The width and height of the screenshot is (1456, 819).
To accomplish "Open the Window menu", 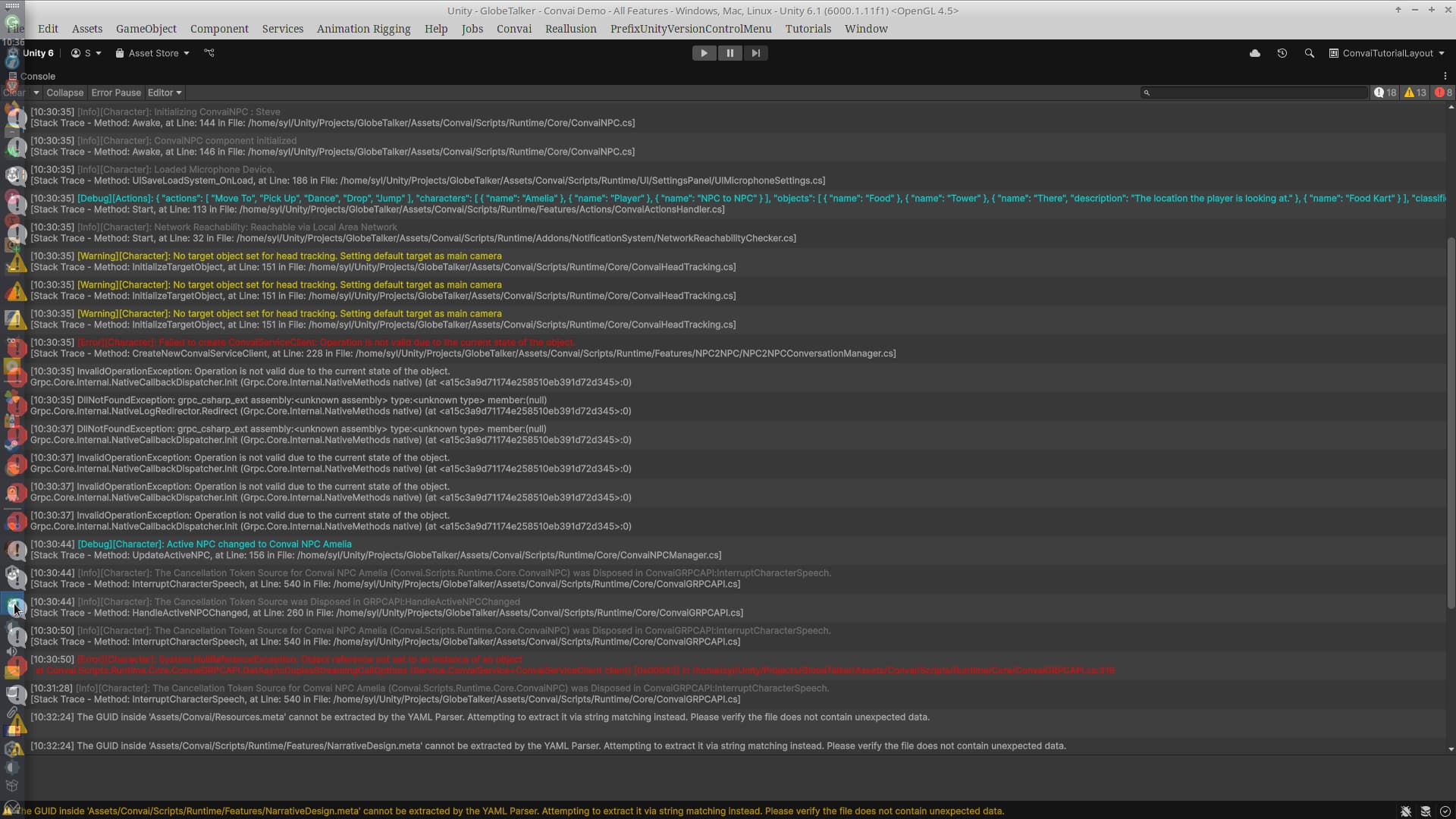I will click(866, 29).
